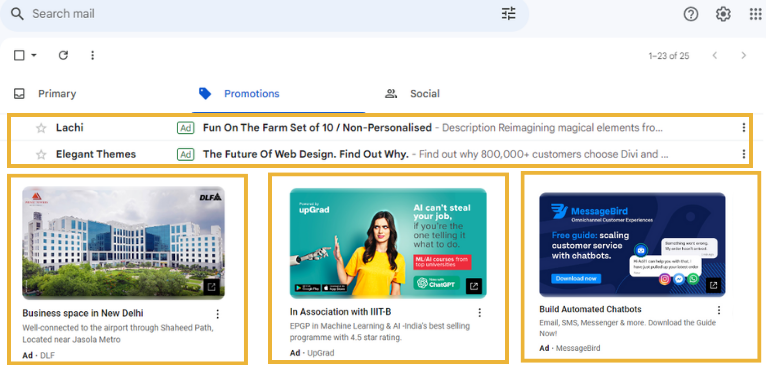Click Email, SMS, Messenger description text

628,328
